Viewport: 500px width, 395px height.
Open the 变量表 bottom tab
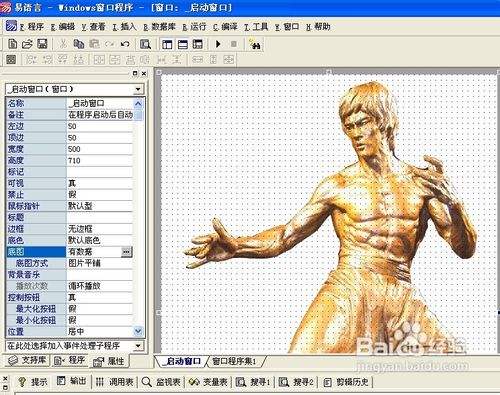(208, 382)
